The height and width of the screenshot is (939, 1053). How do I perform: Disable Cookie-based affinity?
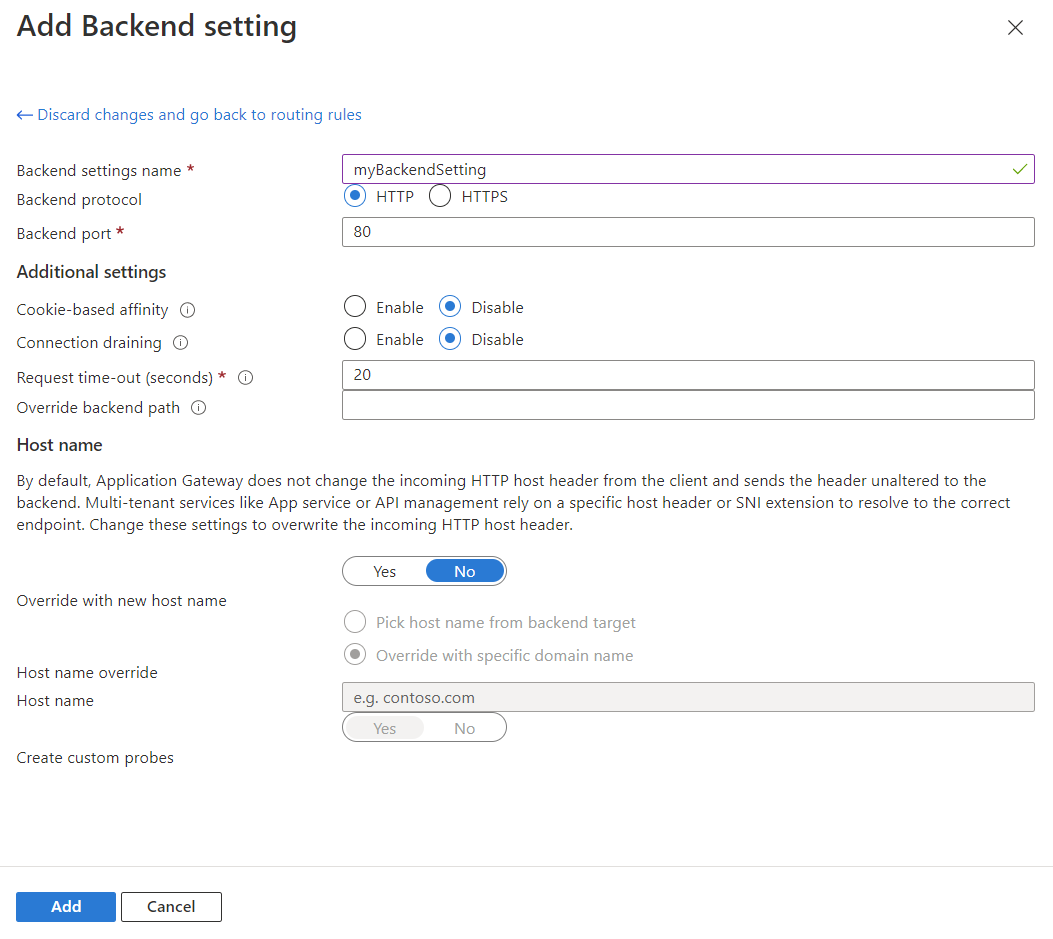(450, 308)
